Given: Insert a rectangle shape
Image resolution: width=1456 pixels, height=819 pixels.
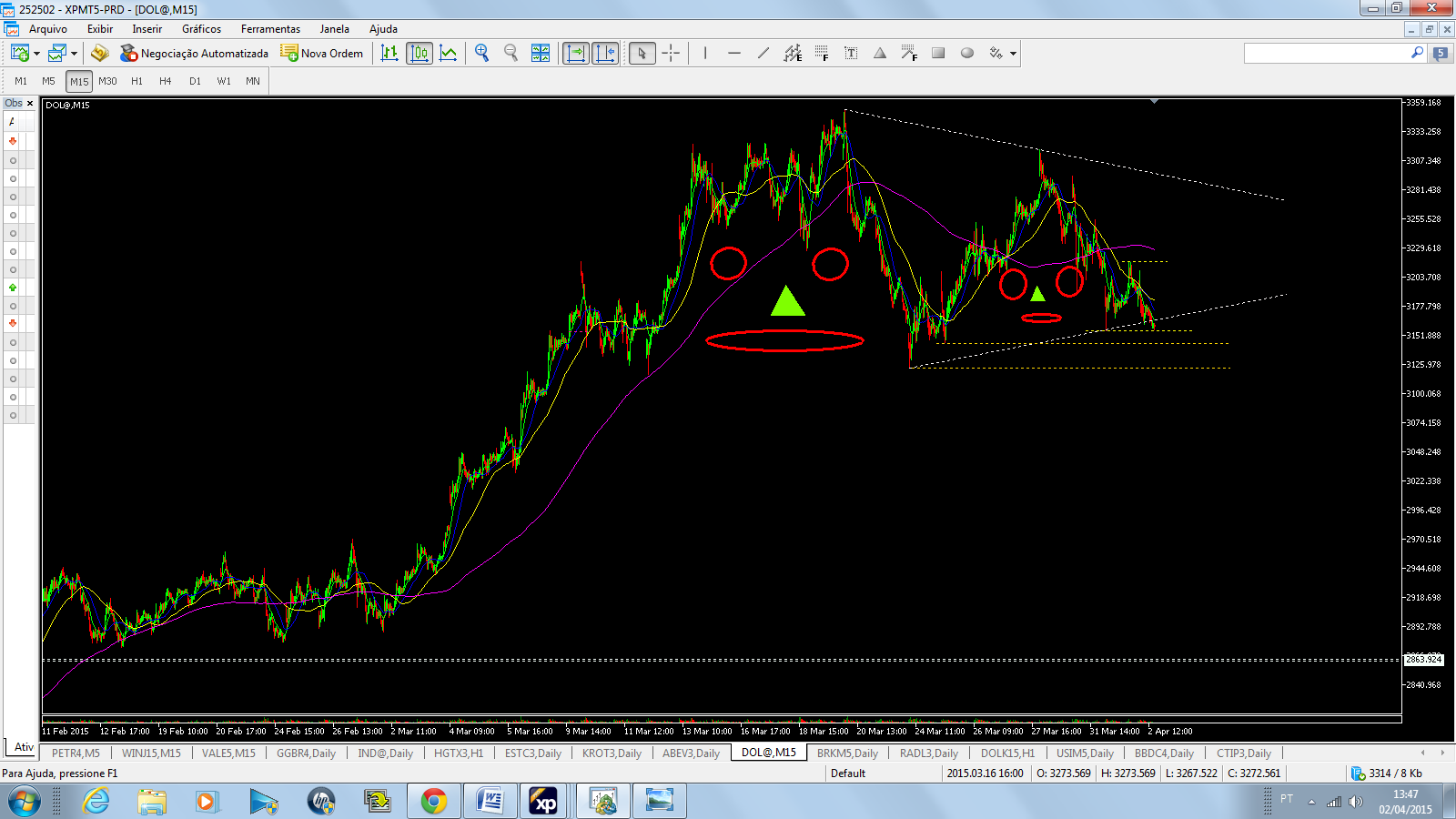Looking at the screenshot, I should pyautogui.click(x=938, y=53).
